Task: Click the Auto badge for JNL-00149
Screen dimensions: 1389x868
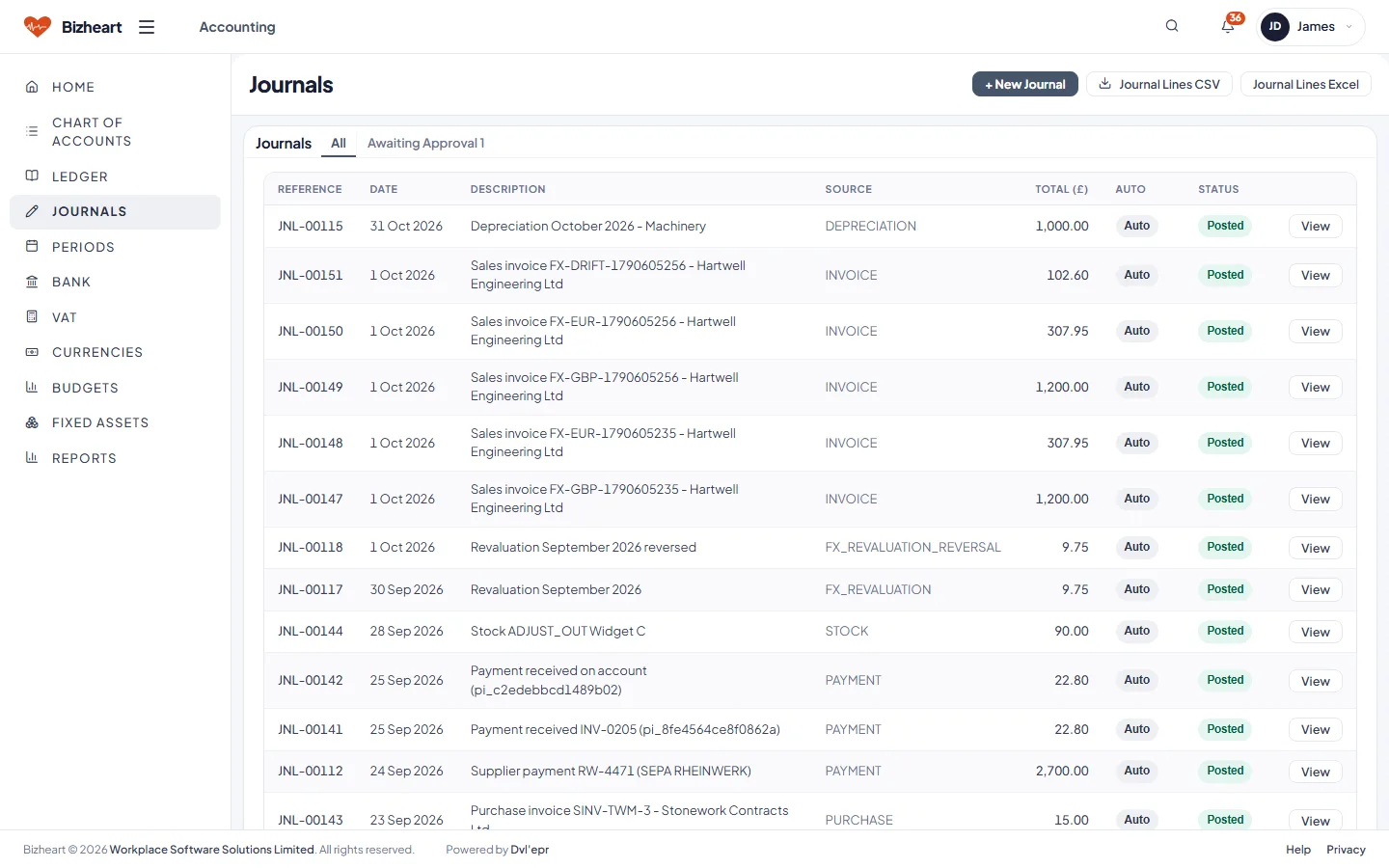Action: [x=1136, y=387]
